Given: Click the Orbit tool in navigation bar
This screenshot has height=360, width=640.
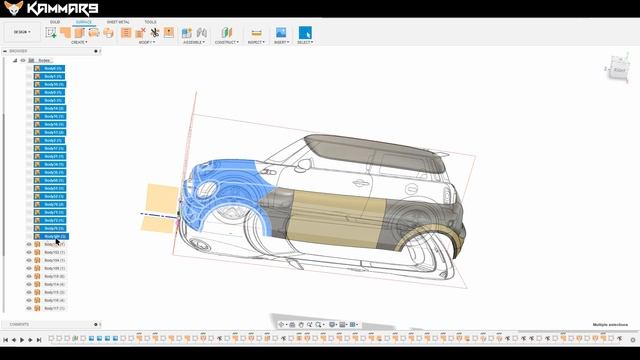Looking at the screenshot, I should pos(281,324).
